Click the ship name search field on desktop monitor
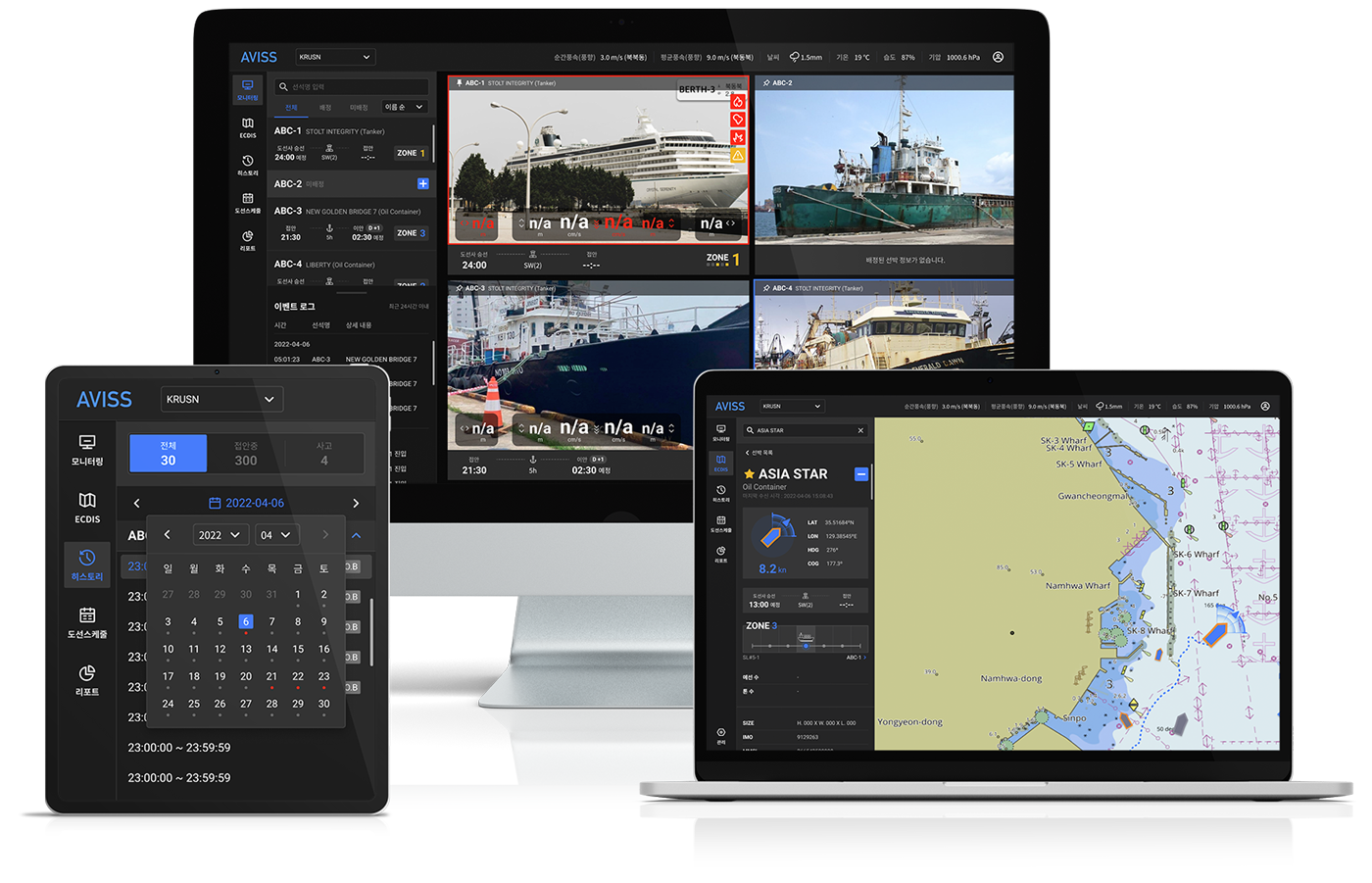This screenshot has height=883, width=1372. (x=351, y=86)
